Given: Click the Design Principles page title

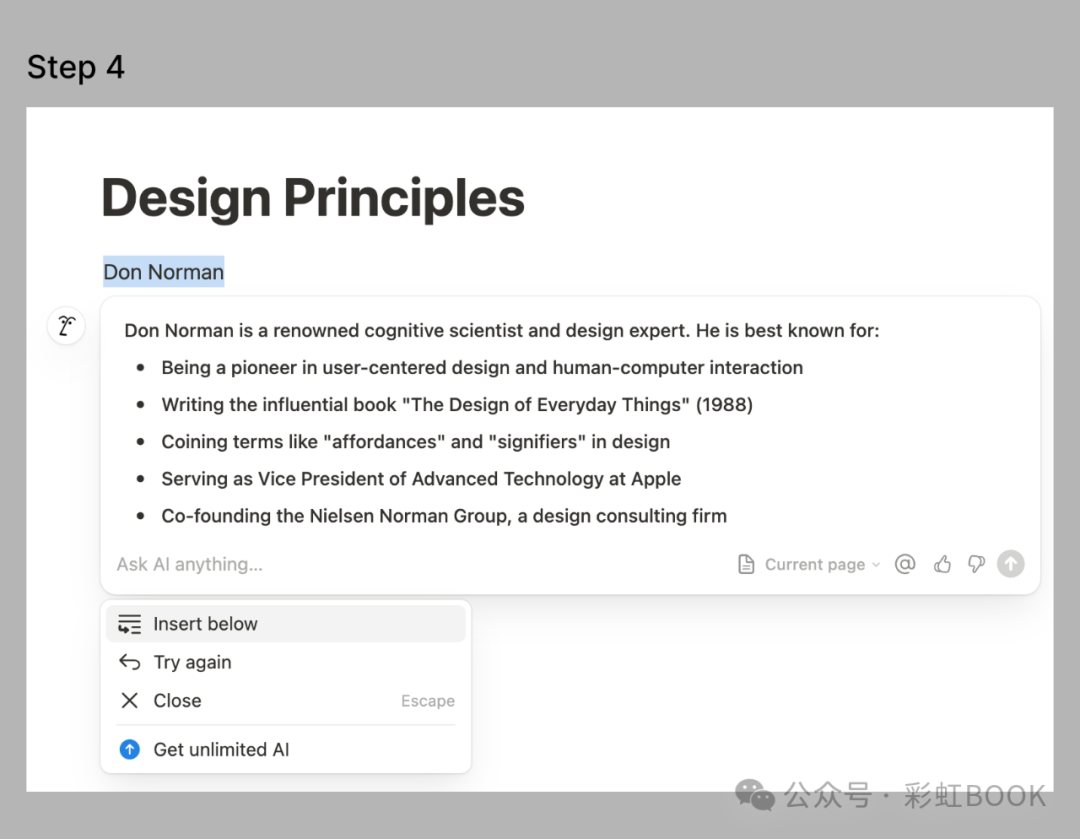Looking at the screenshot, I should click(x=313, y=197).
